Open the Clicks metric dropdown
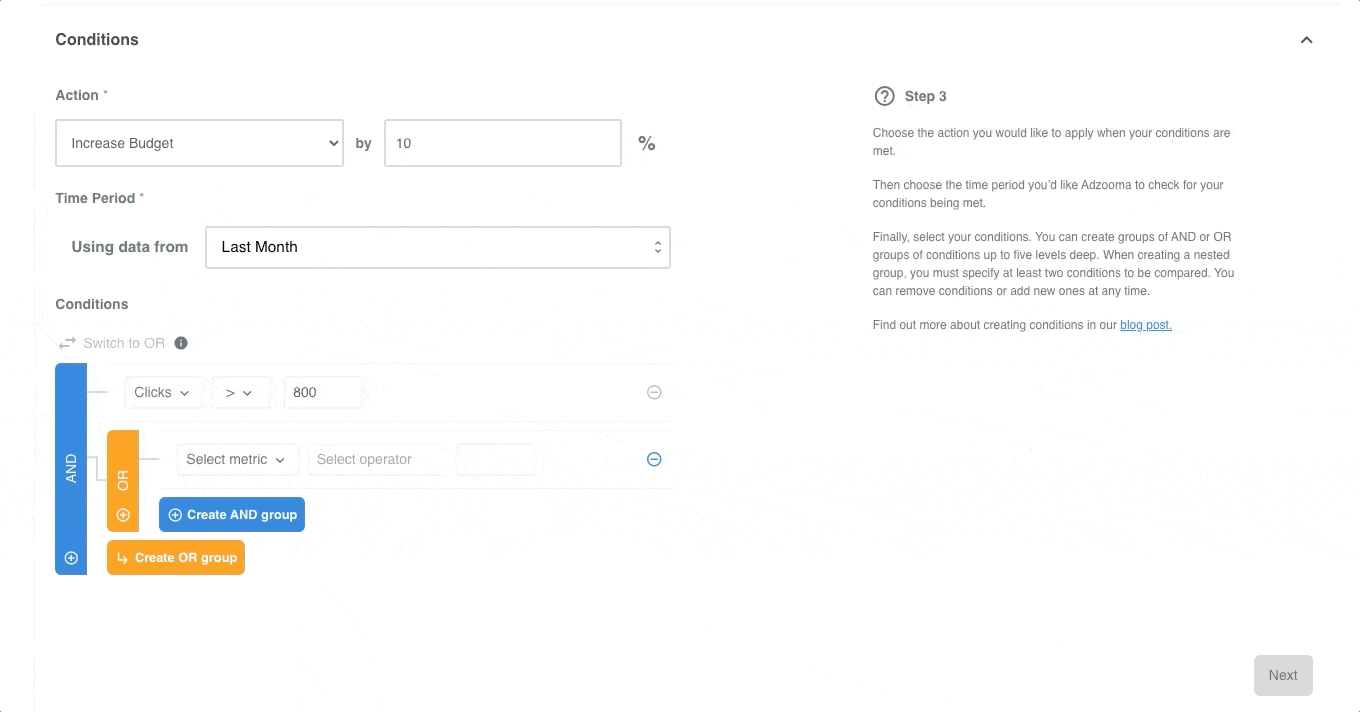This screenshot has width=1360, height=712. (163, 392)
